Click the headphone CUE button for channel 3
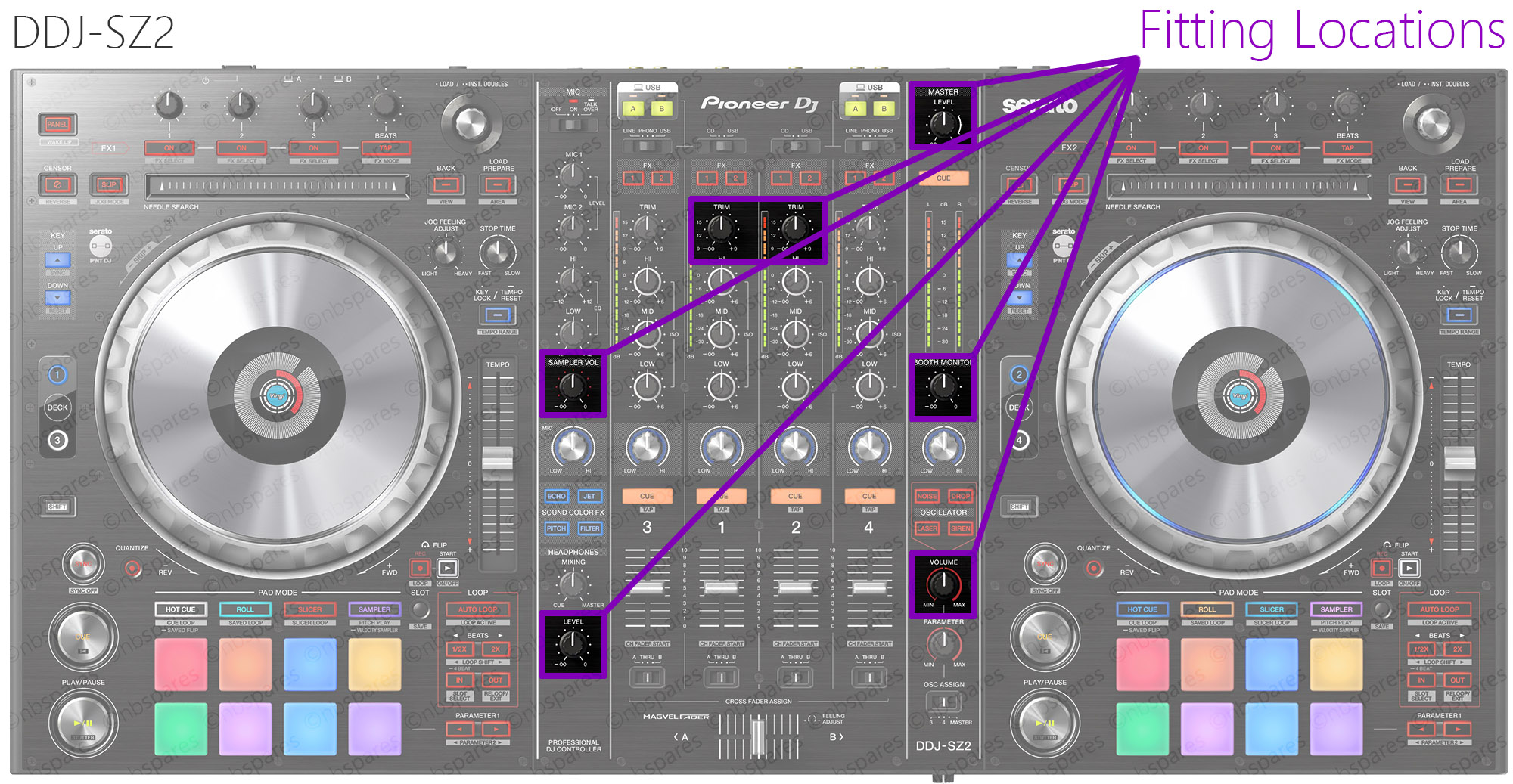1513x784 pixels. [x=647, y=497]
